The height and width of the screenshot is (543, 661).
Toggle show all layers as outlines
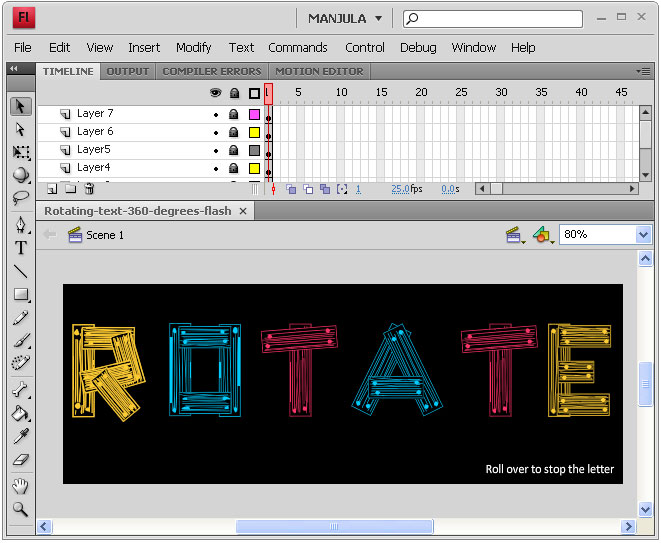click(x=254, y=93)
